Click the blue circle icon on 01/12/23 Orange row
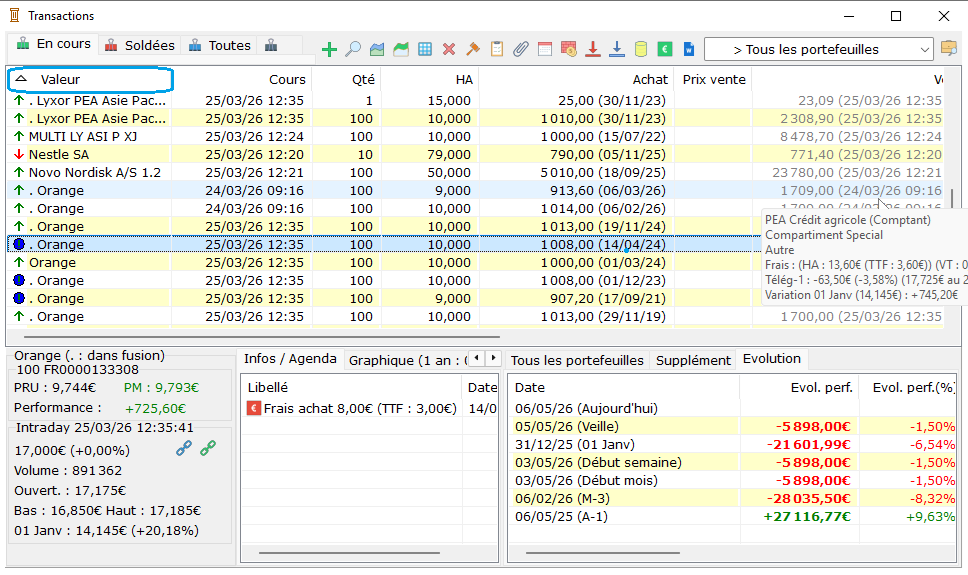968x575 pixels. [19, 280]
